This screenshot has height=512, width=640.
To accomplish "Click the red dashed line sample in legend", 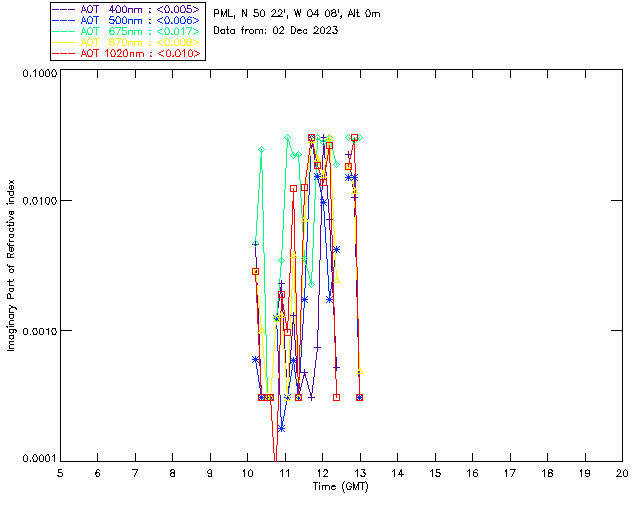I will coord(64,53).
